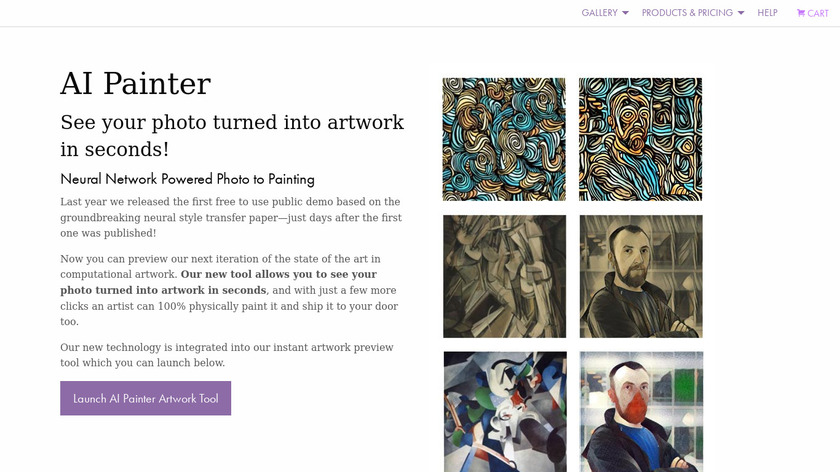Click the "Last year we released" paragraph
840x472 pixels.
(230, 217)
